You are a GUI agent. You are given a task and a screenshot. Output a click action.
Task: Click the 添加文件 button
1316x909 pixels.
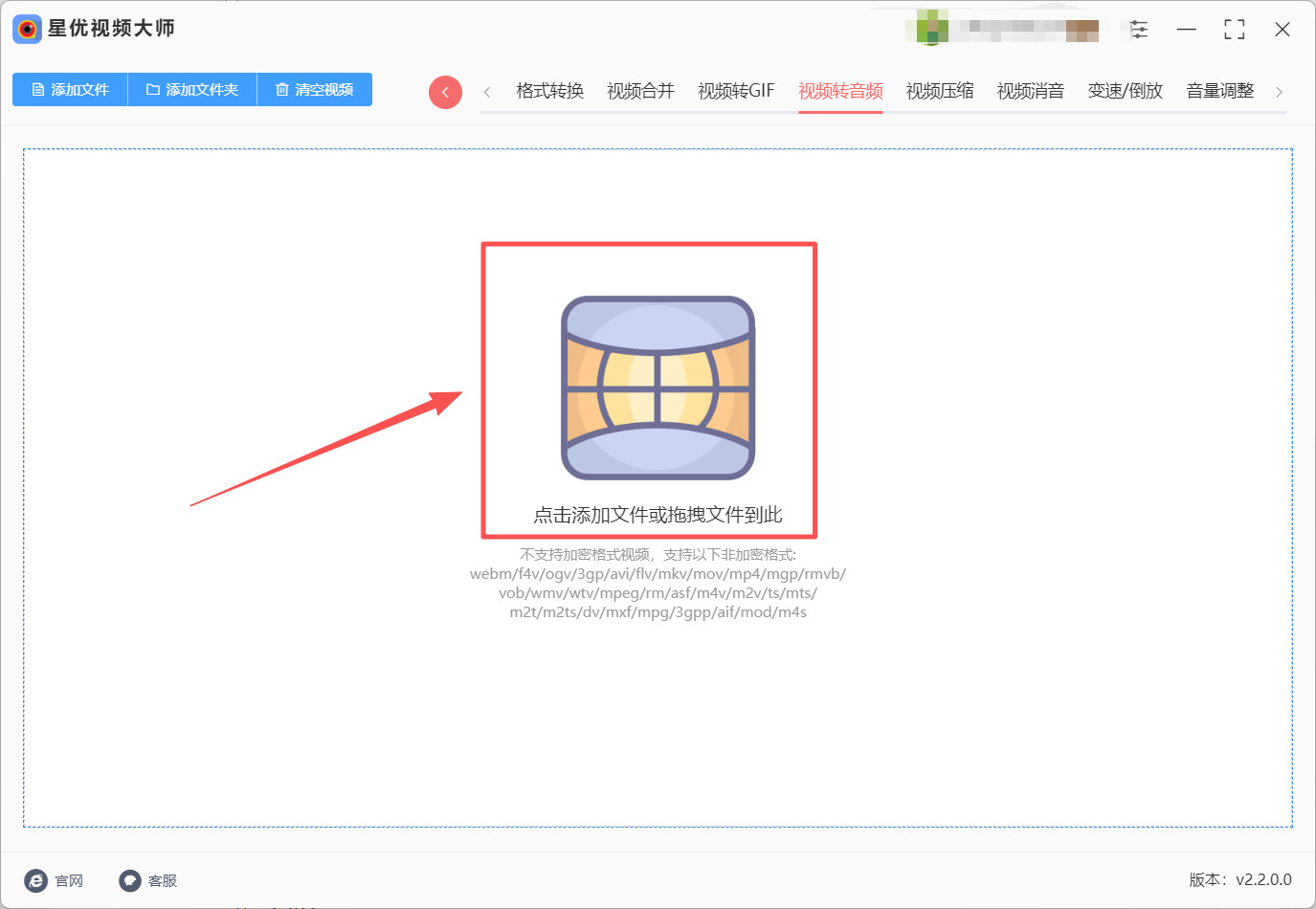[70, 89]
